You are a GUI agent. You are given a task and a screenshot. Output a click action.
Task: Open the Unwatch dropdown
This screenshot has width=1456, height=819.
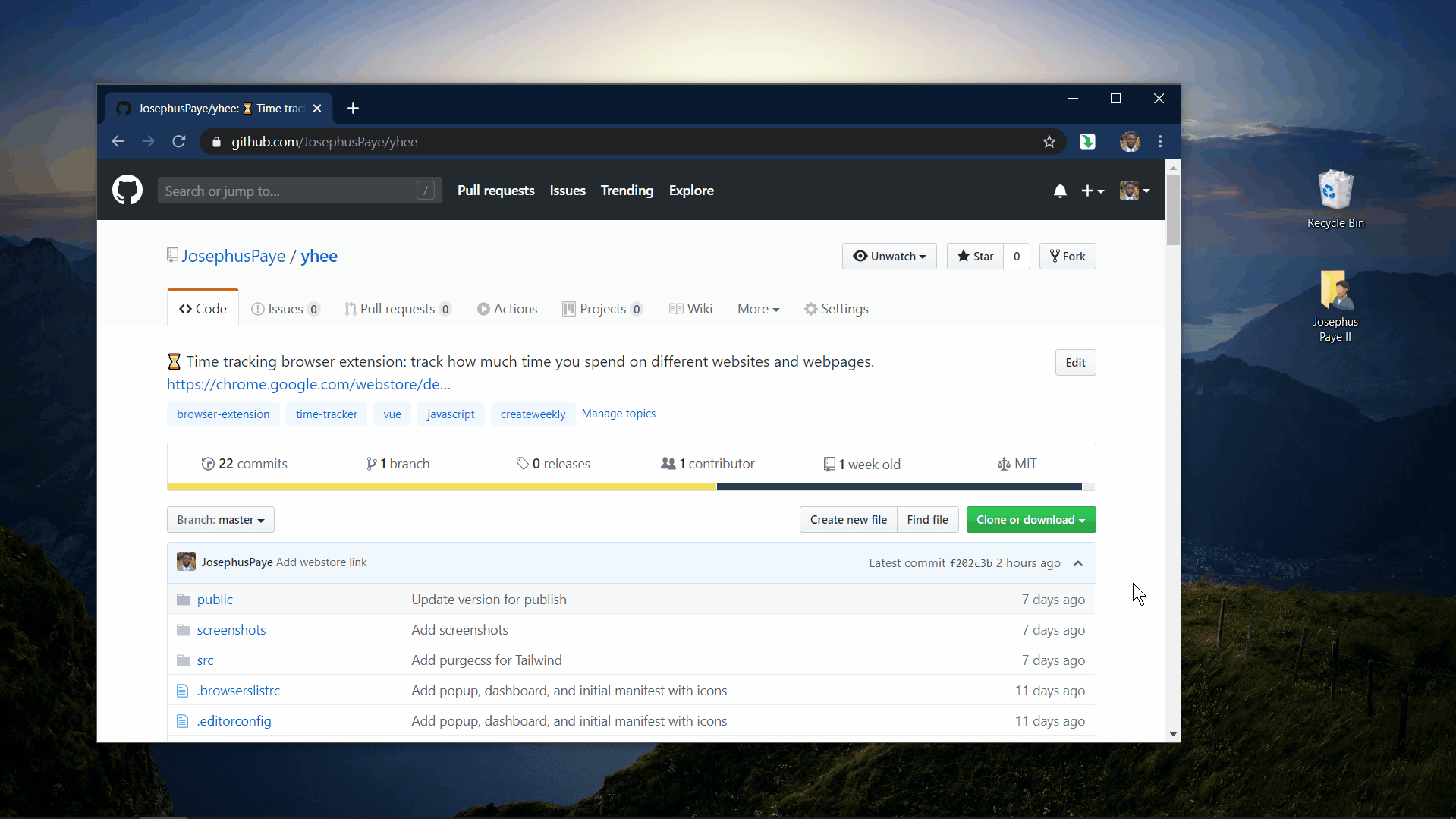[889, 257]
